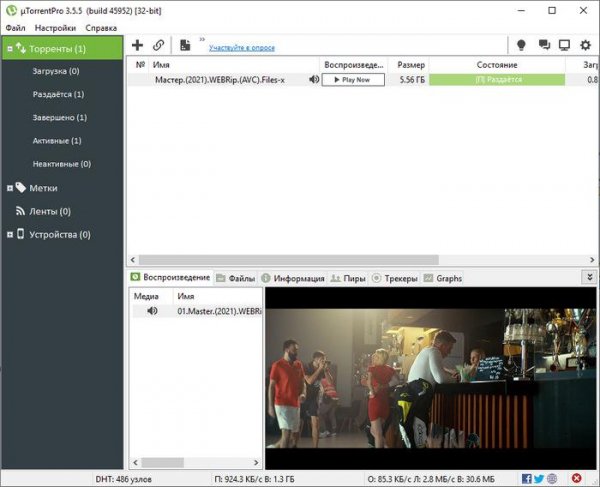The image size is (600, 487).
Task: Sort by the Состояние column header
Action: (497, 65)
